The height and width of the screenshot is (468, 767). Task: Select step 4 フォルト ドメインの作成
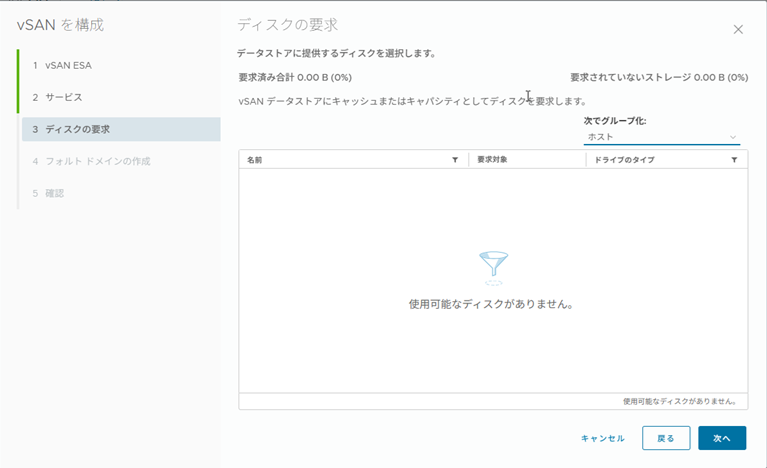(x=97, y=161)
